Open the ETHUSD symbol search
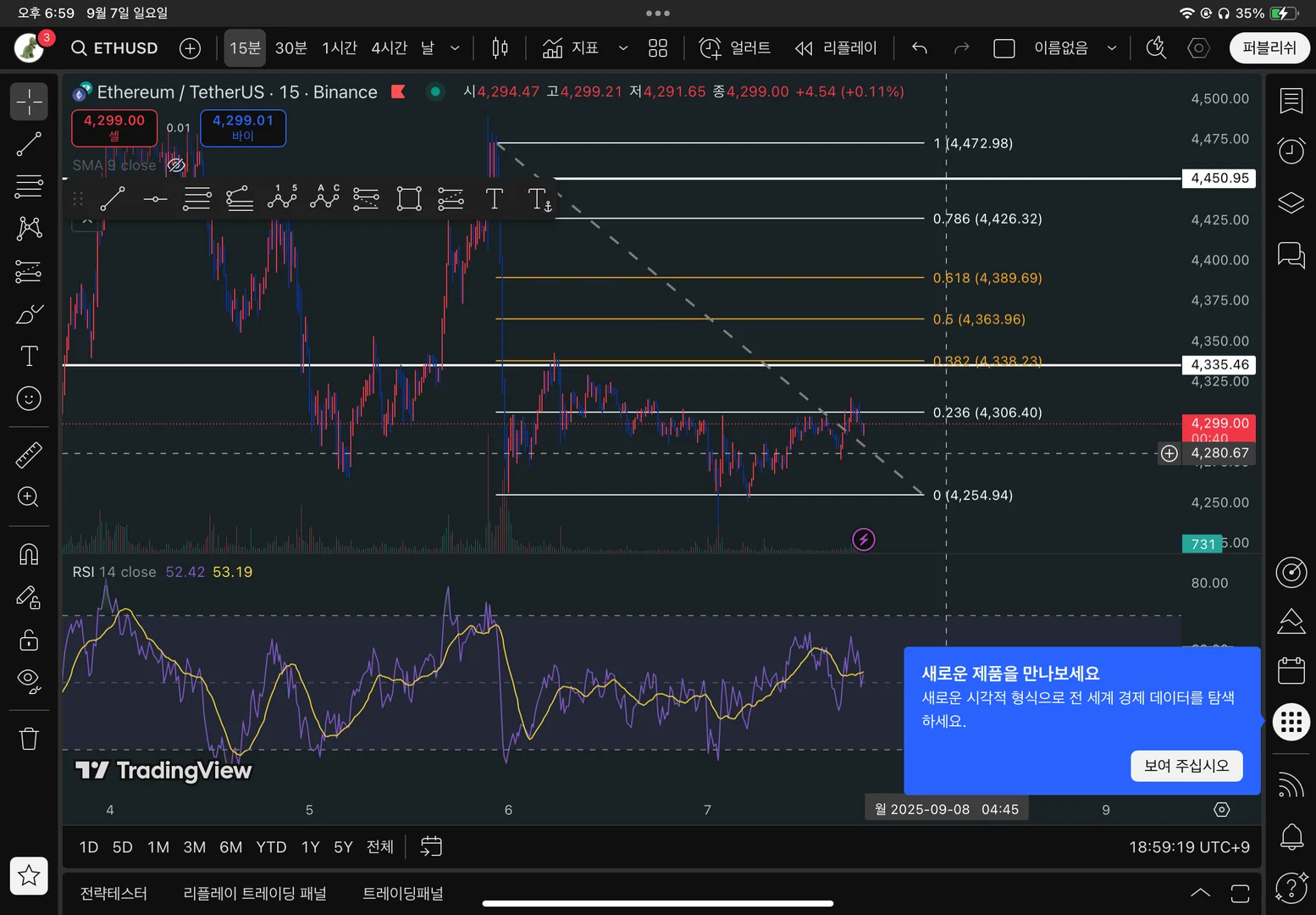This screenshot has height=915, width=1316. point(114,48)
